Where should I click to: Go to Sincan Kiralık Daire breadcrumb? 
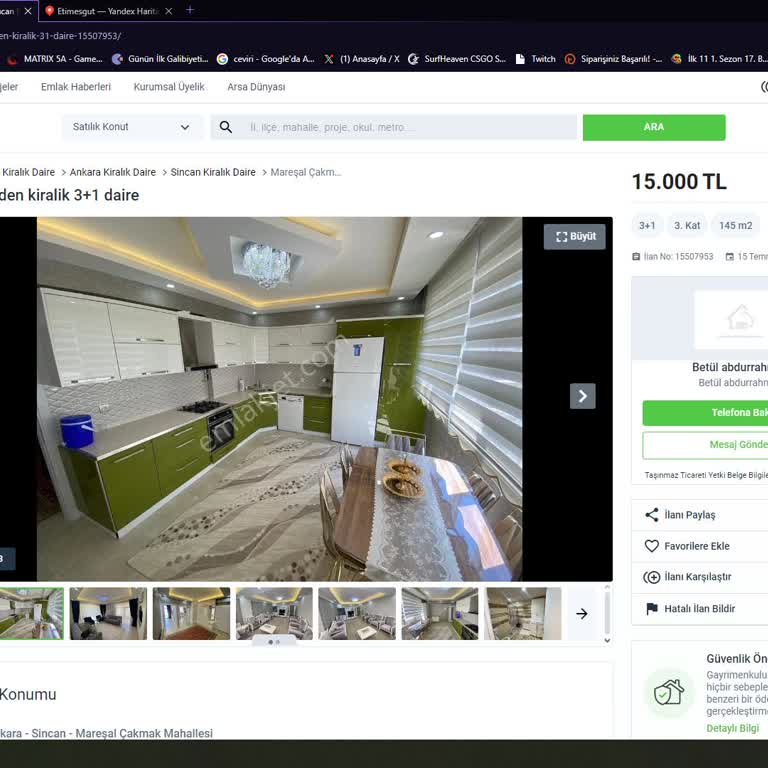click(x=213, y=172)
